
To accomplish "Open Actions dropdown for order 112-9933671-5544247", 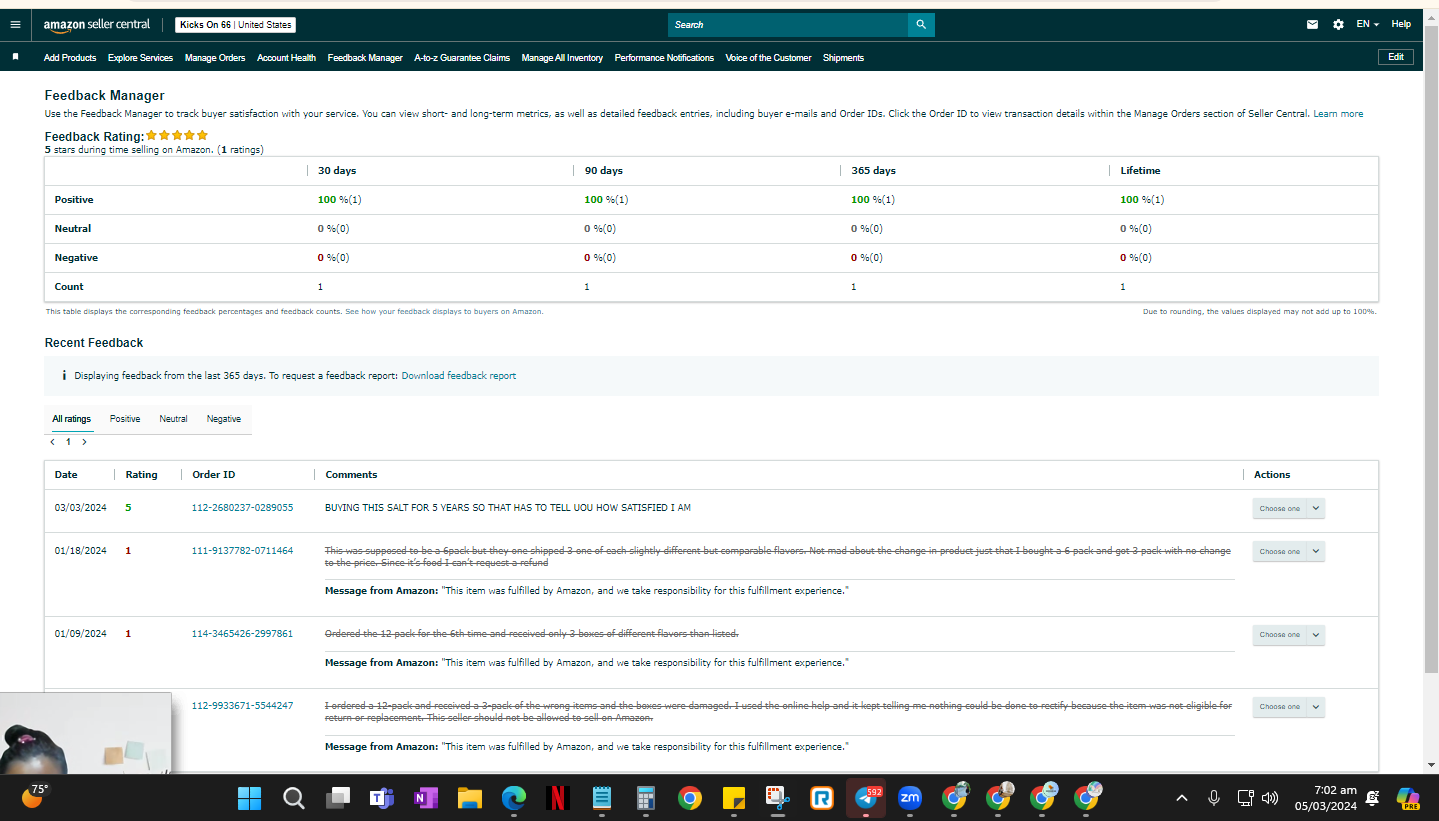I will 1288,706.
